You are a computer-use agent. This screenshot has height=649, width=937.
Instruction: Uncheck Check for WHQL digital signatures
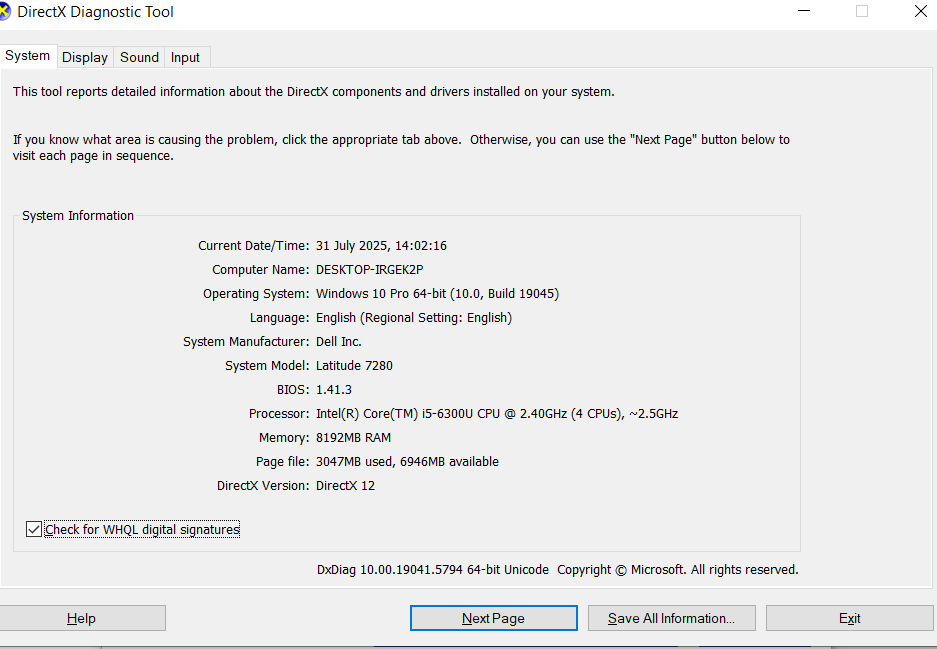point(34,529)
